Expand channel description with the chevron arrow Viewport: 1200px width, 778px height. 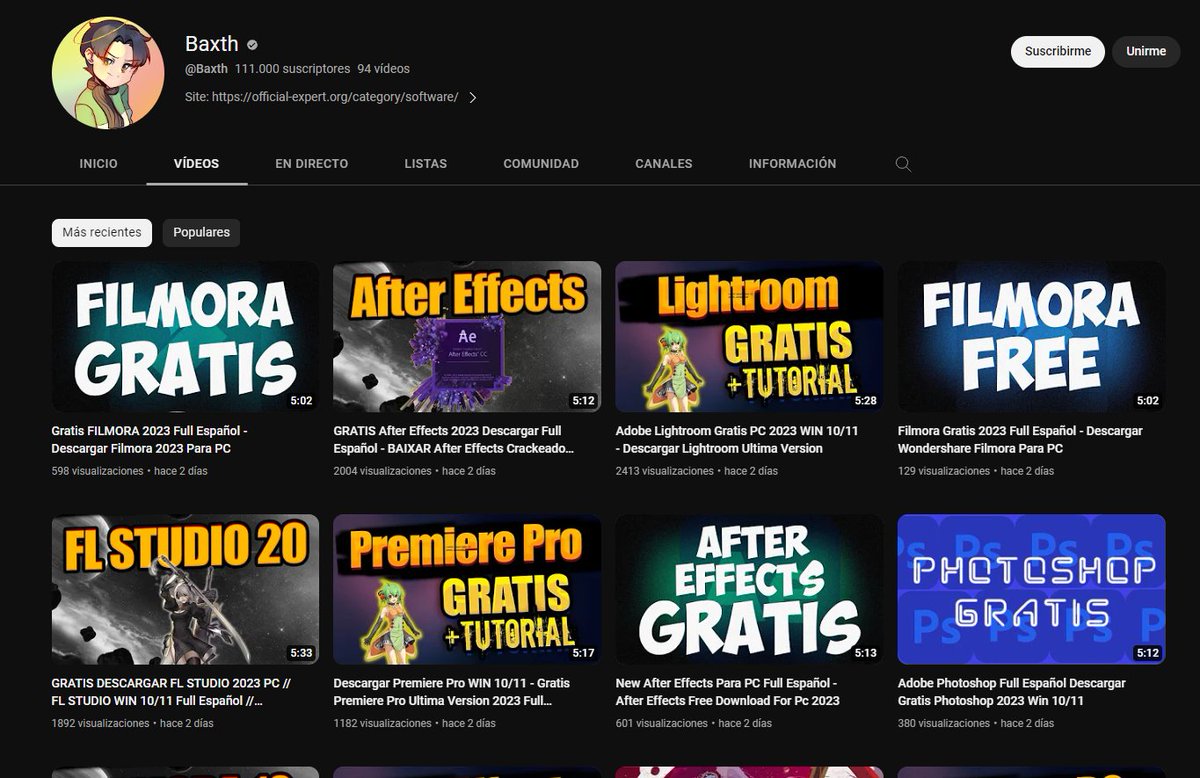click(x=473, y=97)
